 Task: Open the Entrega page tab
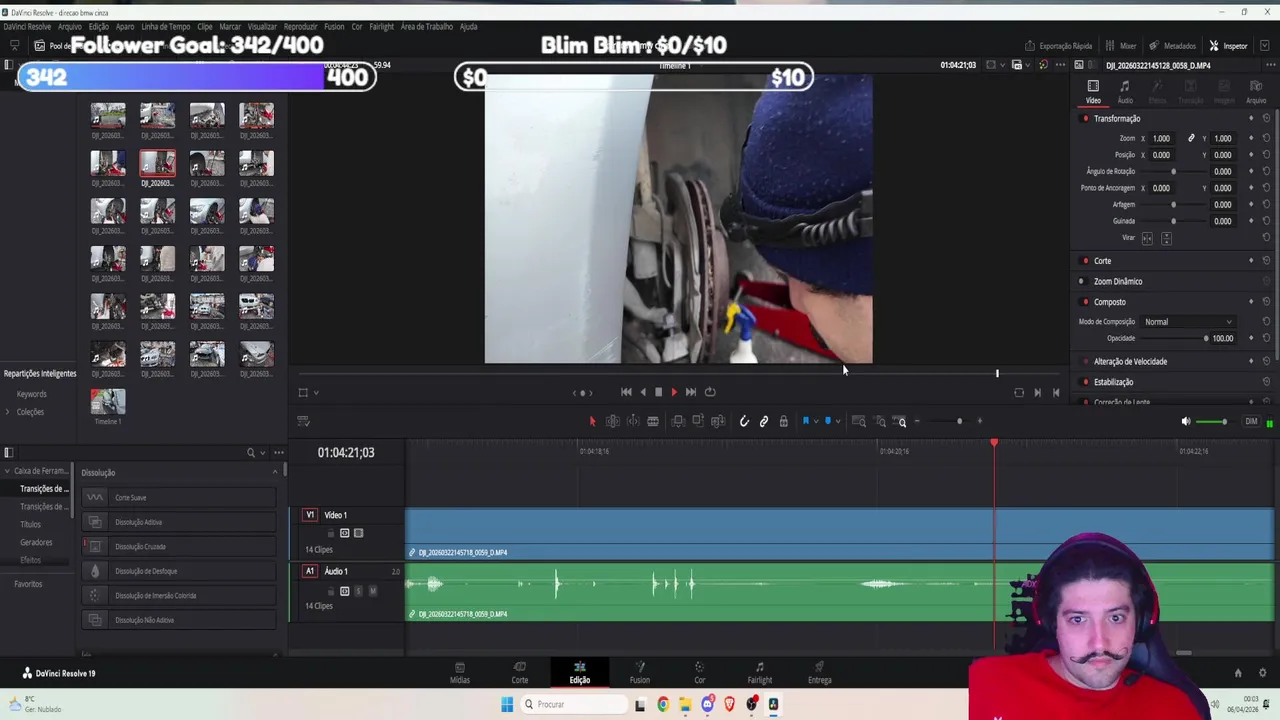tap(820, 673)
